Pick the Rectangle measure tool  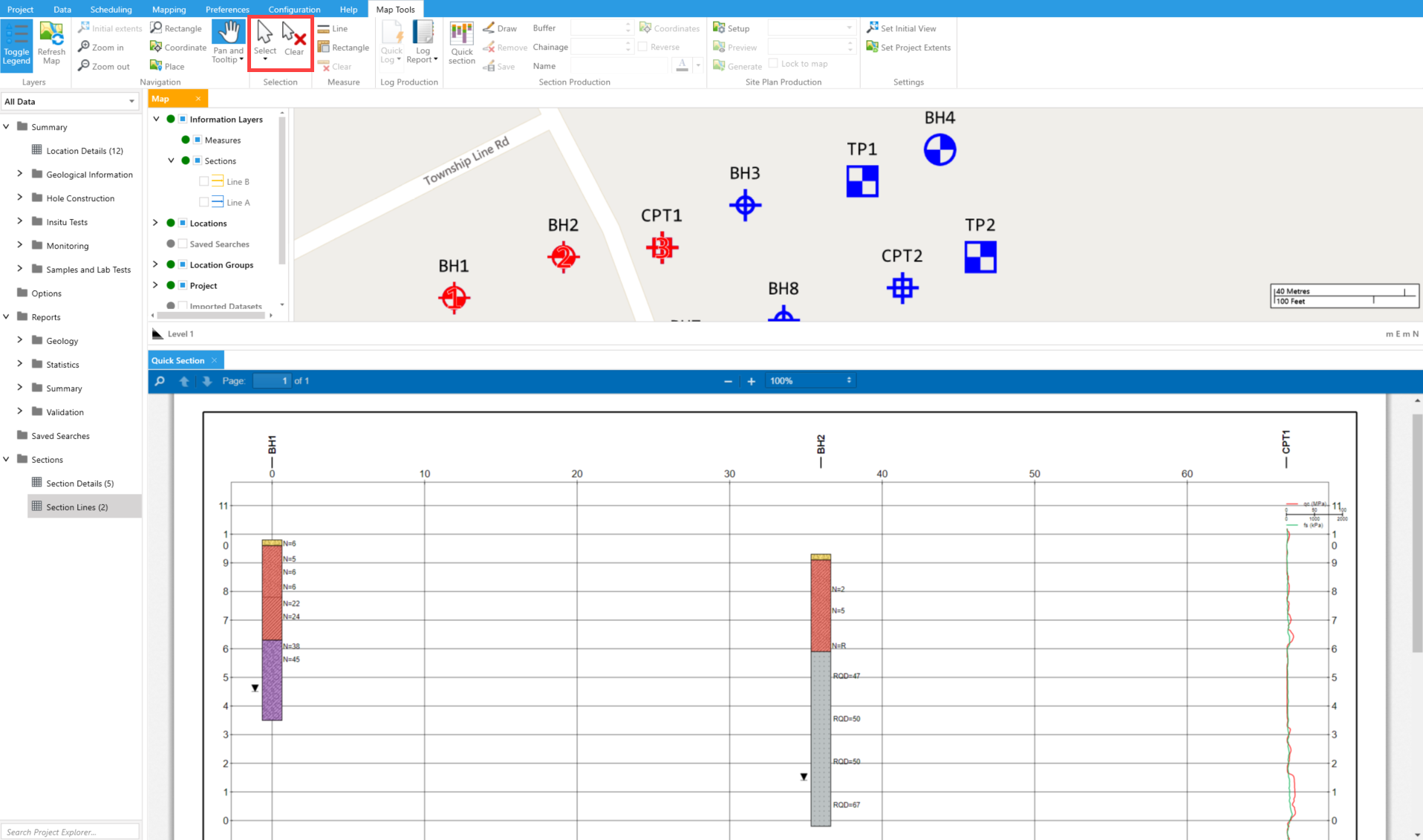click(343, 47)
